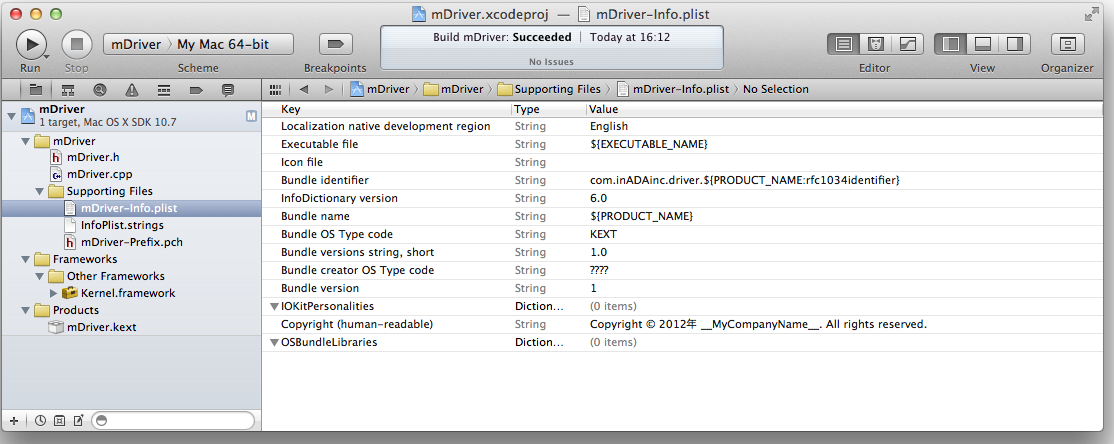The width and height of the screenshot is (1114, 444).
Task: Collapse the Products group
Action: 26,310
